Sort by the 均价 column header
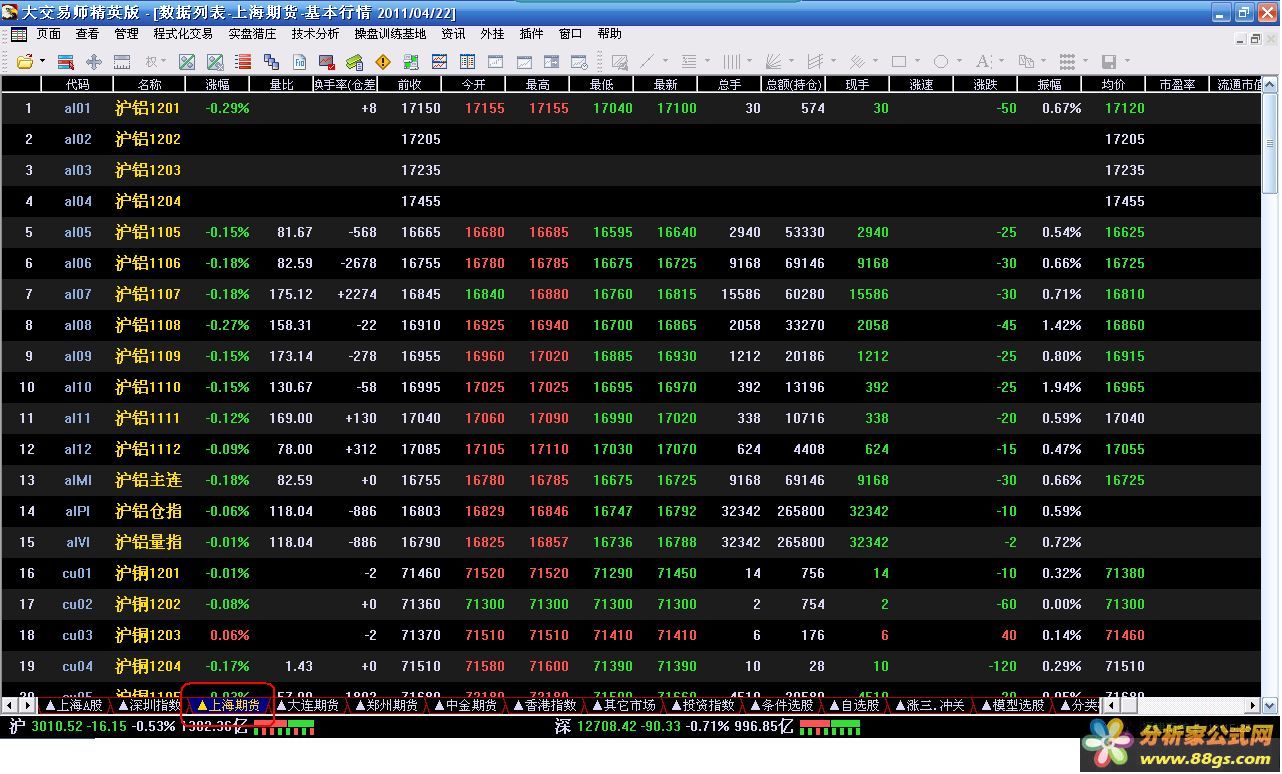The width and height of the screenshot is (1282, 774). (x=1113, y=84)
